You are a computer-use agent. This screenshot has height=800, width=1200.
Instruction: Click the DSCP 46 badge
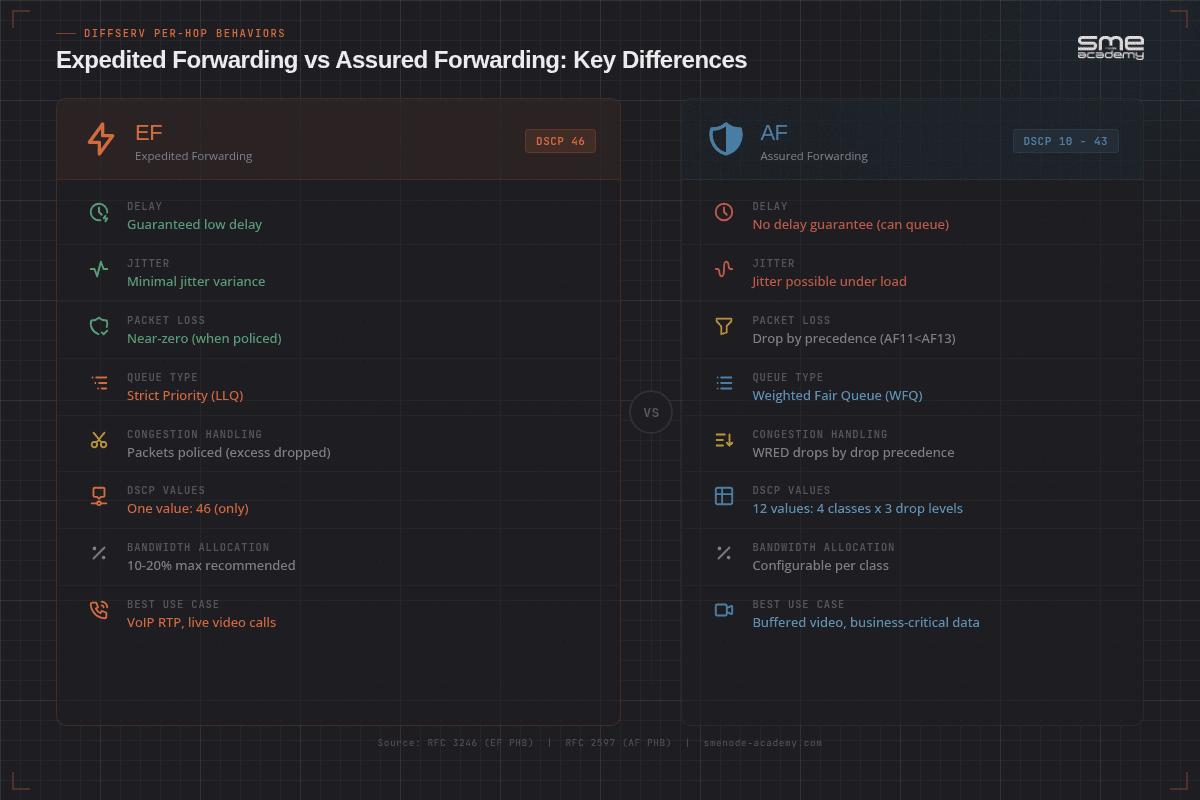[560, 141]
